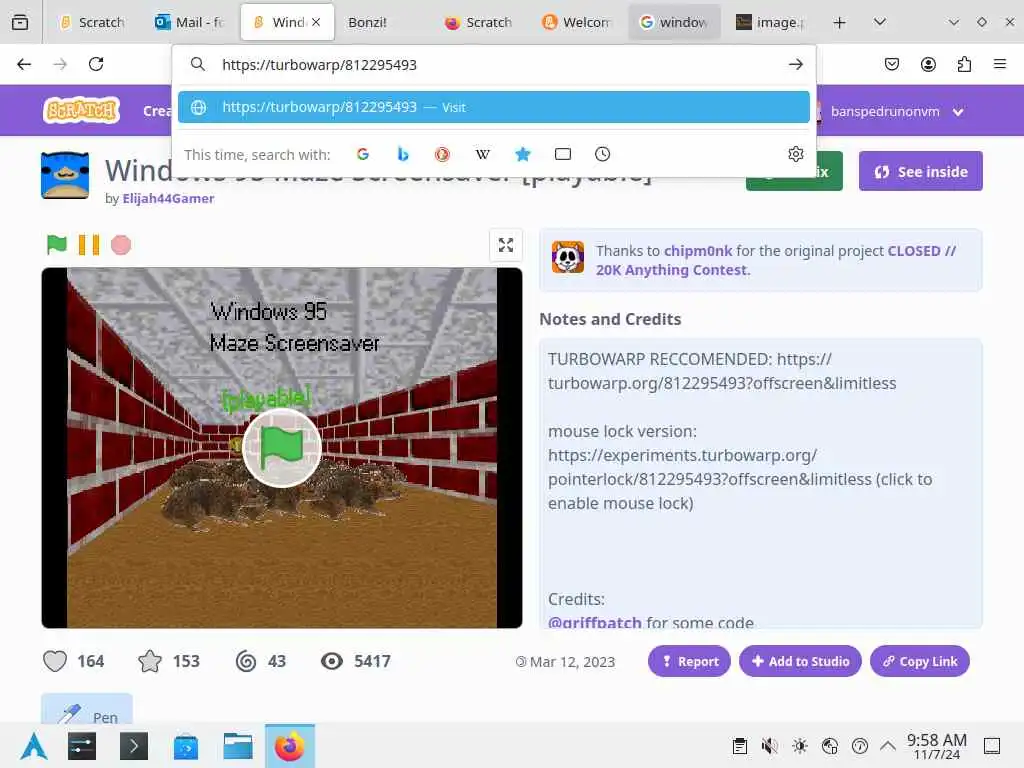1024x768 pixels.
Task: Search bookmarks with the star icon
Action: pos(522,154)
